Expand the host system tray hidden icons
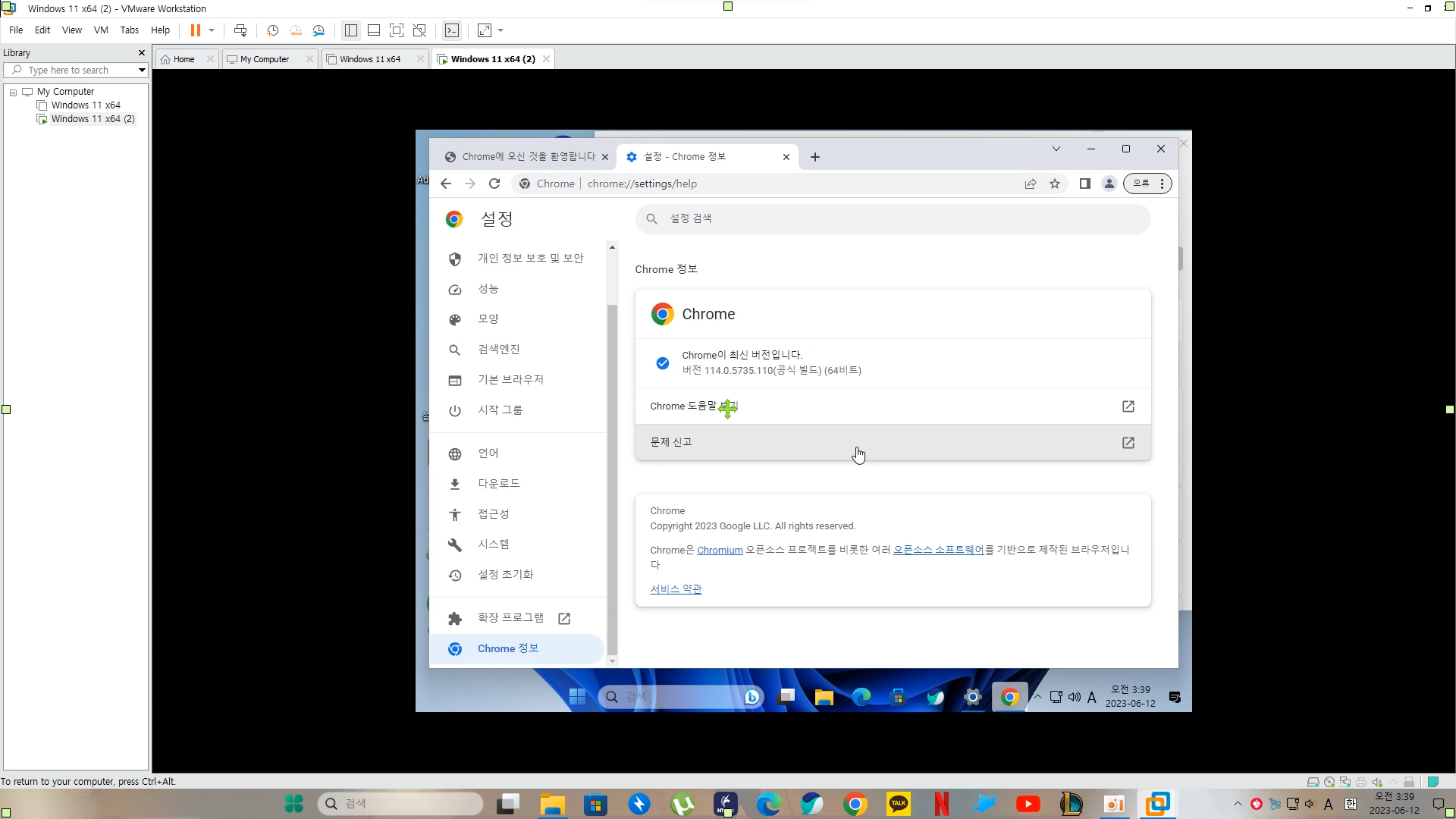1456x819 pixels. (x=1238, y=804)
